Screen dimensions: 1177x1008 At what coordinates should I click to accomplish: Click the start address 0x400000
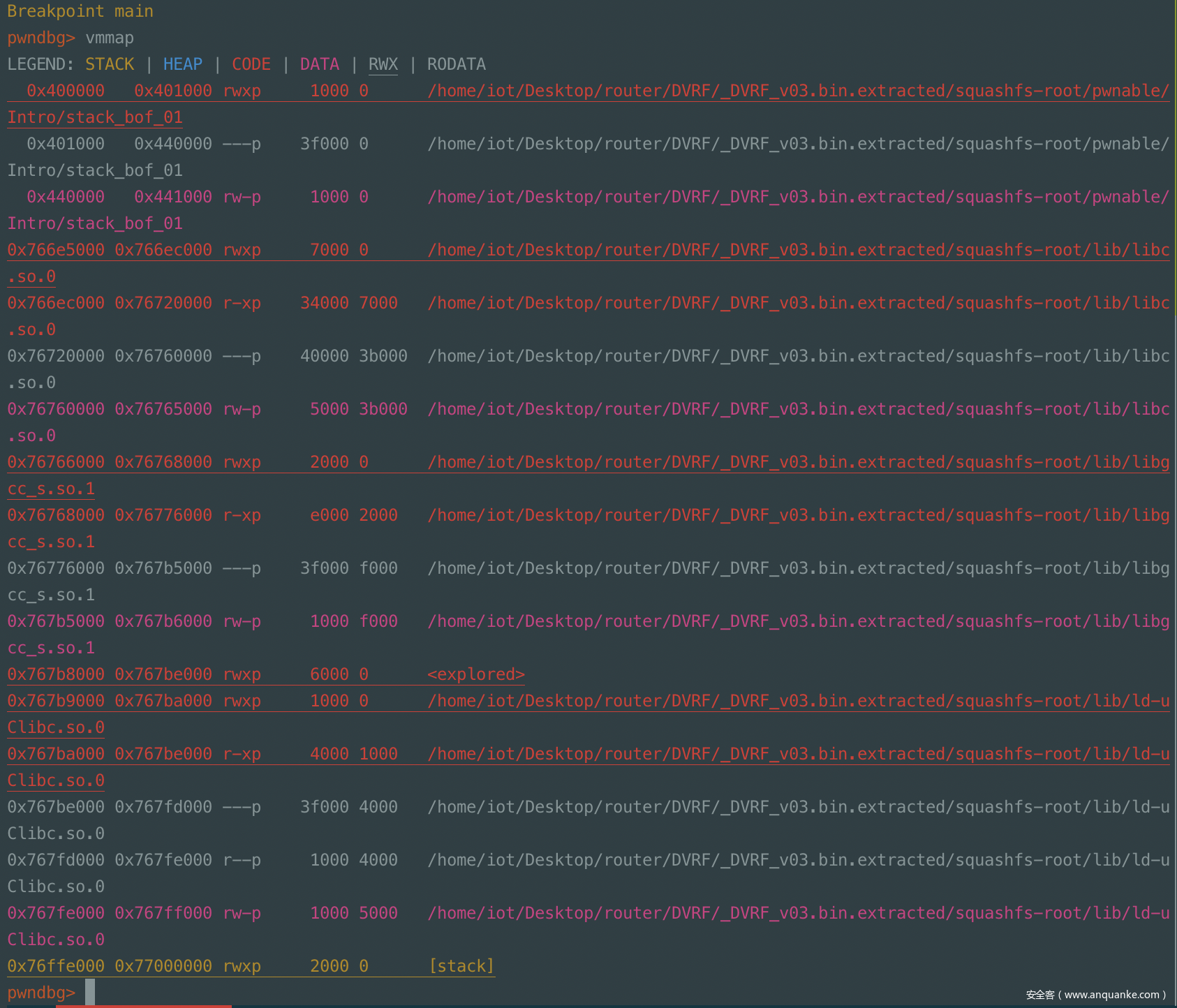coord(66,91)
